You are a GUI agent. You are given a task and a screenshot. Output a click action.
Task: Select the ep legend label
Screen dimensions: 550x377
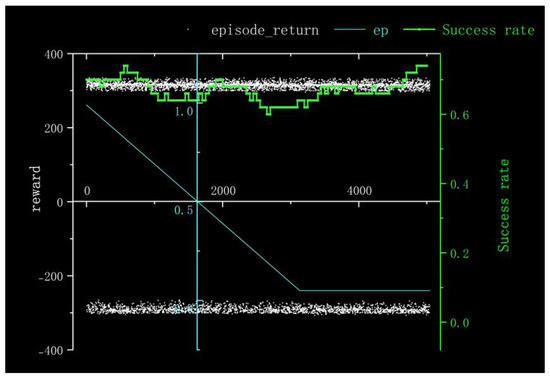point(381,31)
